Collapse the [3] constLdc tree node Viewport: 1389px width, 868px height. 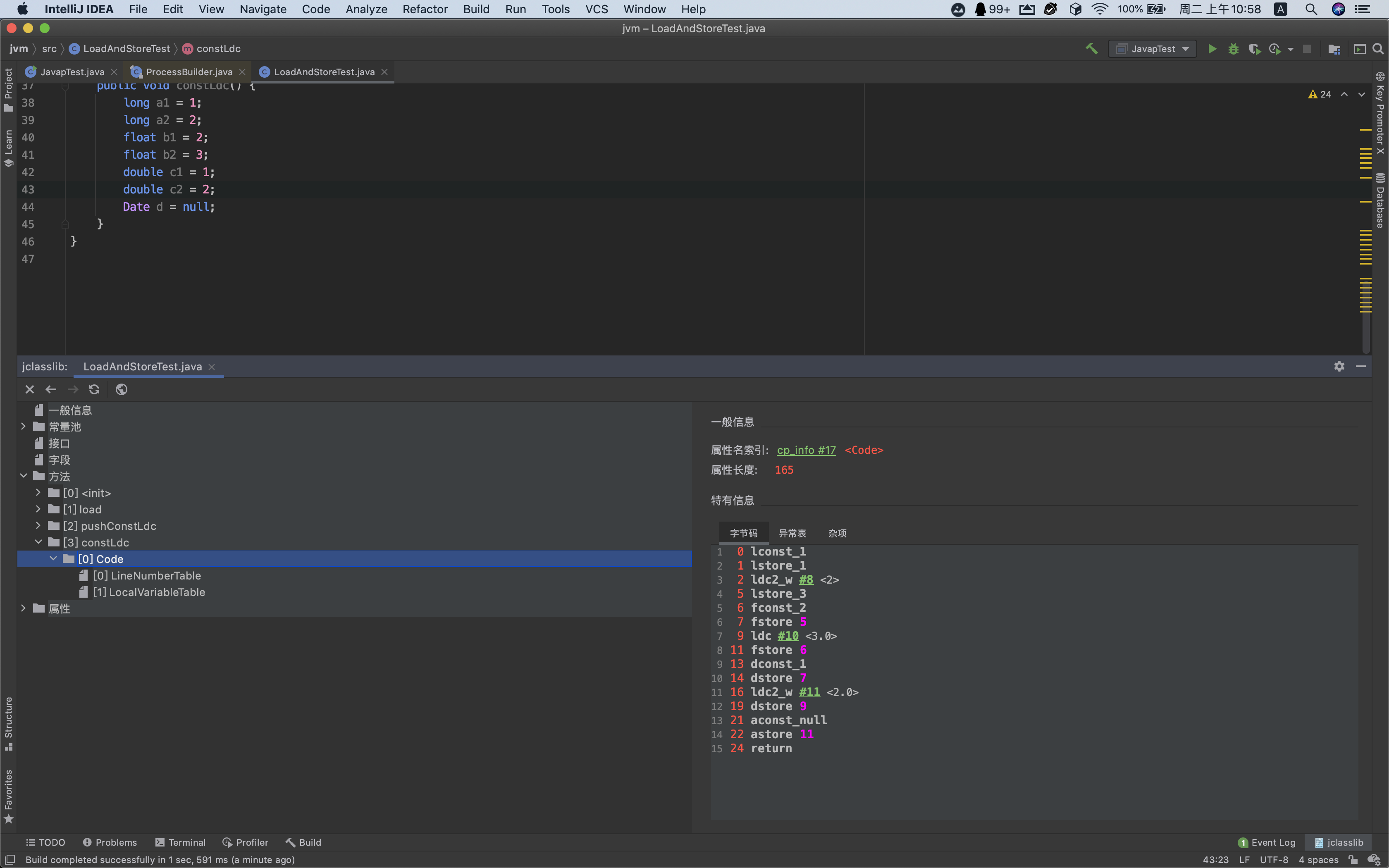[38, 542]
